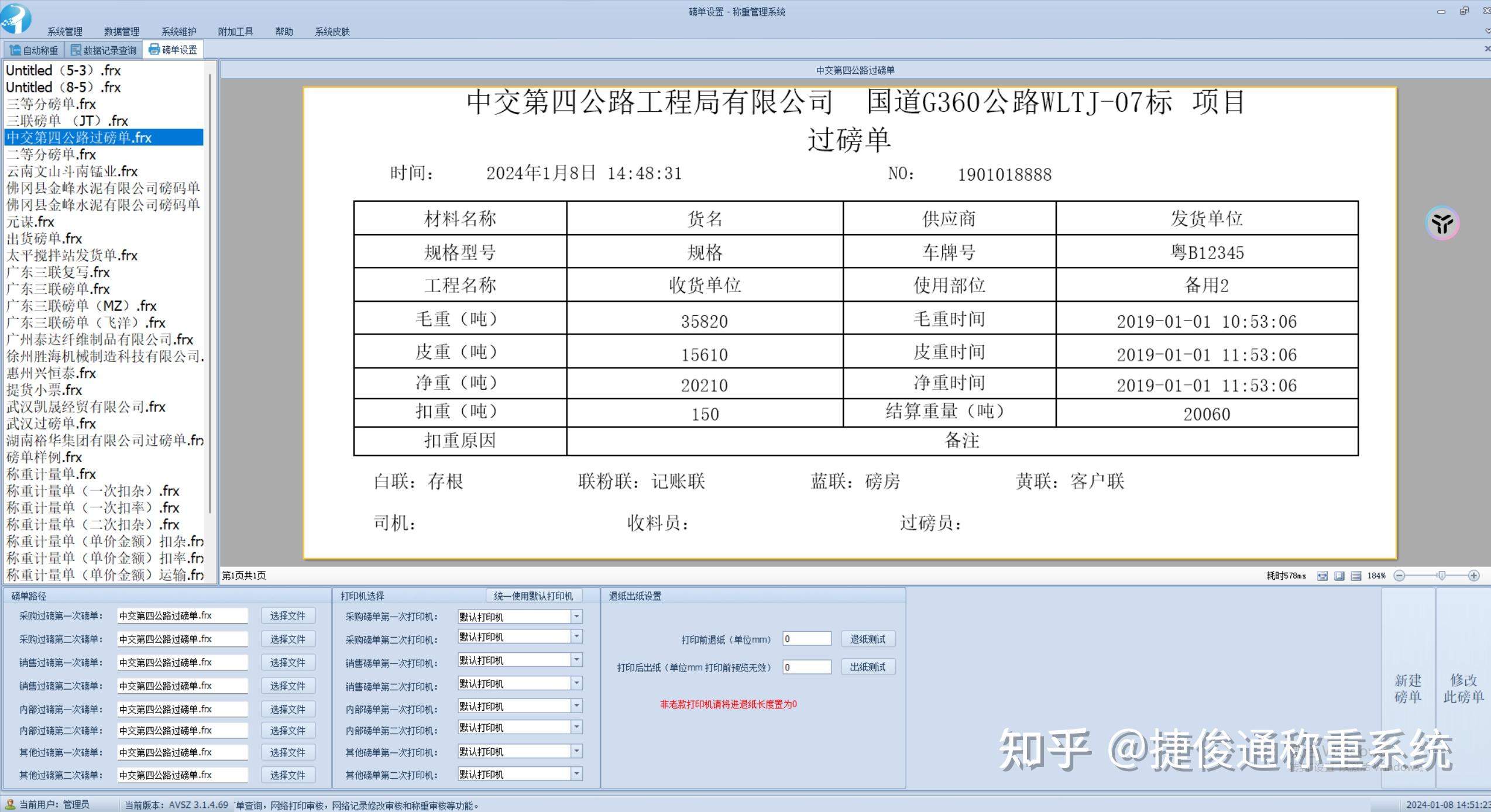Image resolution: width=1491 pixels, height=812 pixels.
Task: Expand 内部磅单第一次打印机 dropdown
Action: tap(577, 706)
